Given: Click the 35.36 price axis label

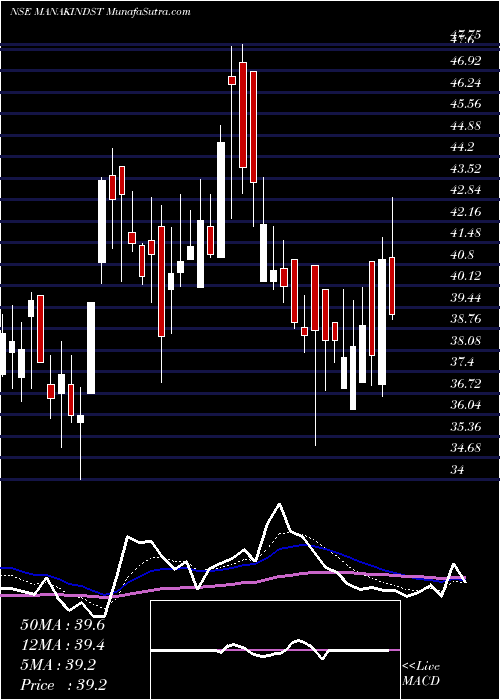Looking at the screenshot, I should tap(466, 427).
